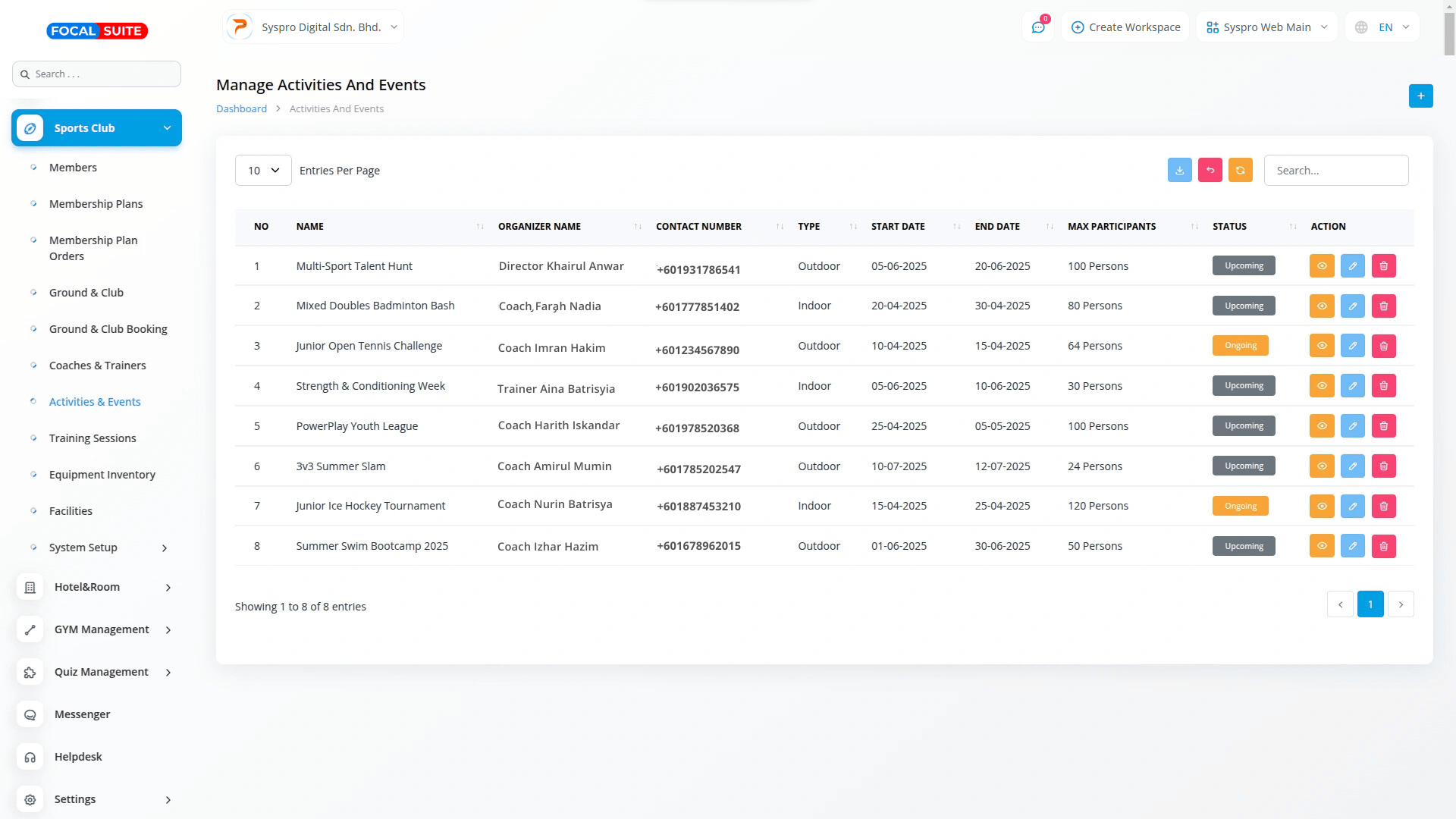
Task: Click the Helpdesk headset icon
Action: (x=30, y=757)
